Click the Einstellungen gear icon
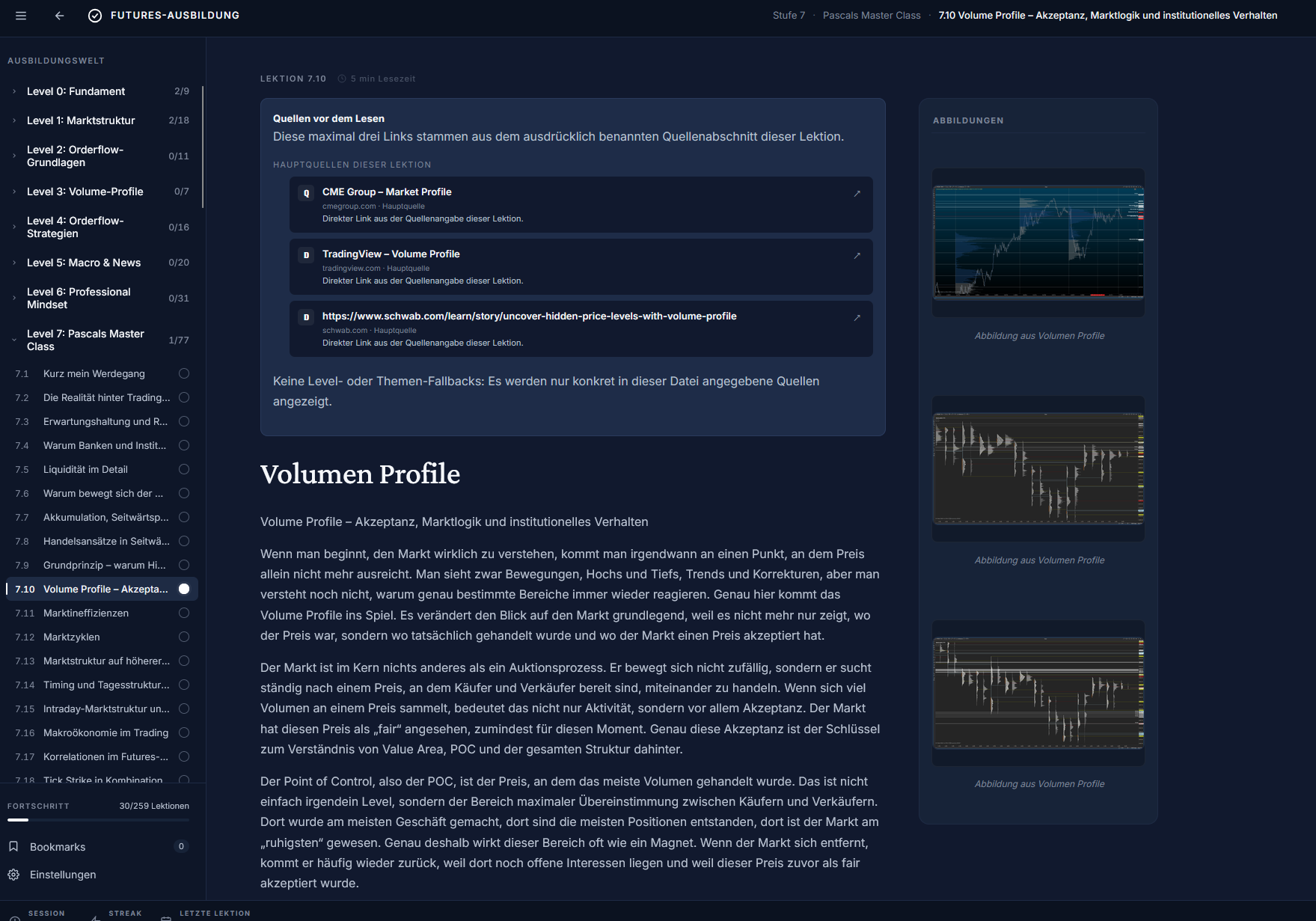Viewport: 1316px width, 921px height. [13, 875]
